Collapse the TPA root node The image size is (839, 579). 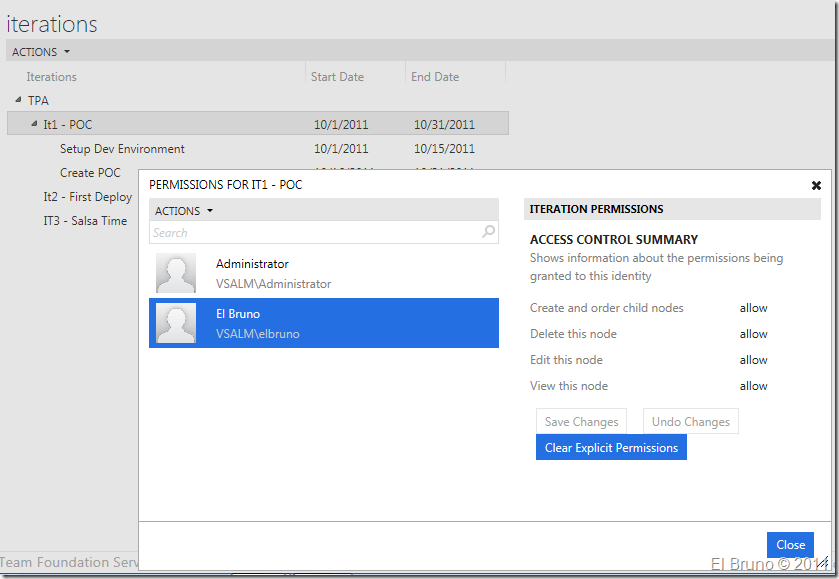pos(18,100)
